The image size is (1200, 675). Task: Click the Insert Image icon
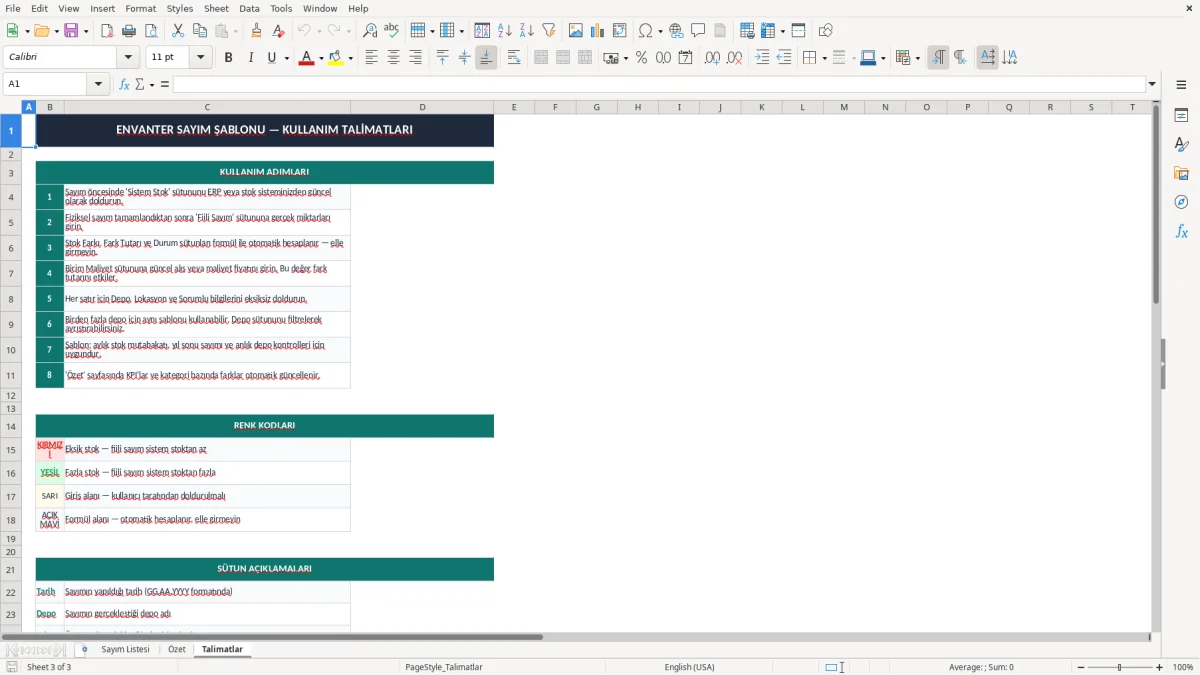576,31
